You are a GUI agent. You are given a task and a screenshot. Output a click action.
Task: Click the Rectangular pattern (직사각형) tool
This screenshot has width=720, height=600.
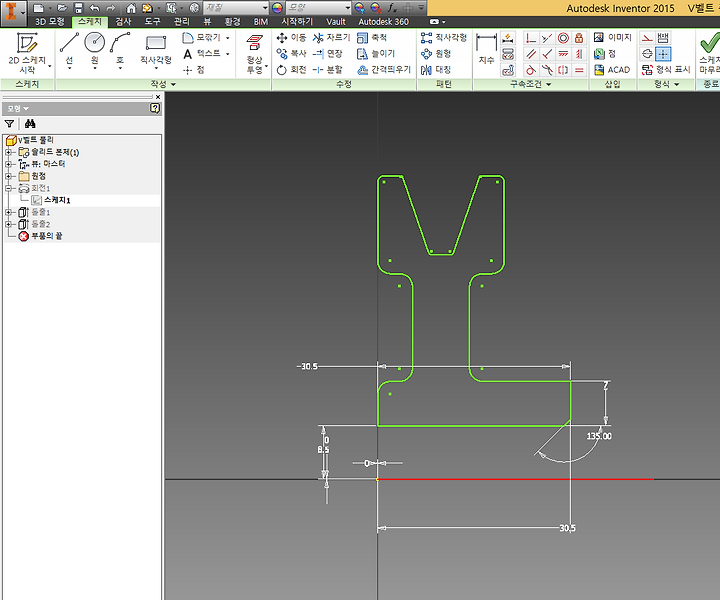[x=444, y=38]
